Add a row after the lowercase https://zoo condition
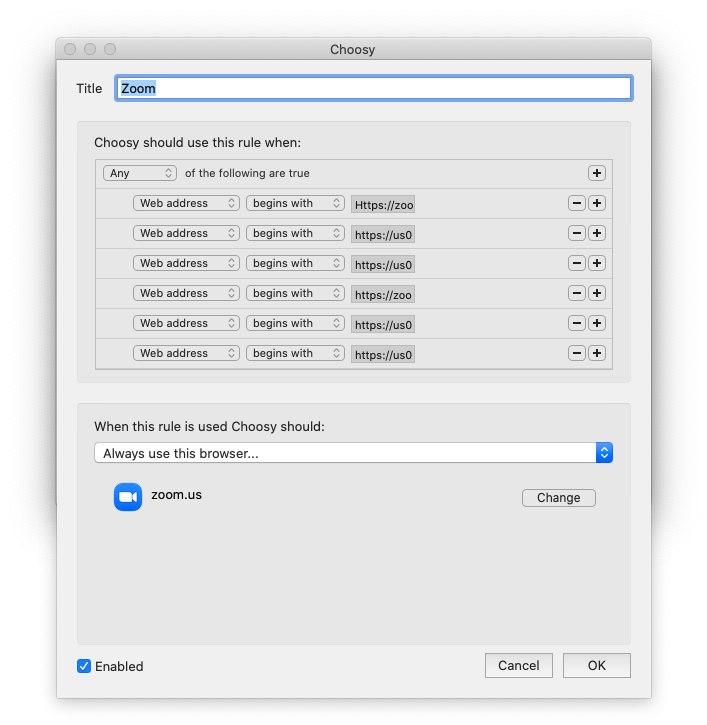The width and height of the screenshot is (707, 725). [x=596, y=293]
